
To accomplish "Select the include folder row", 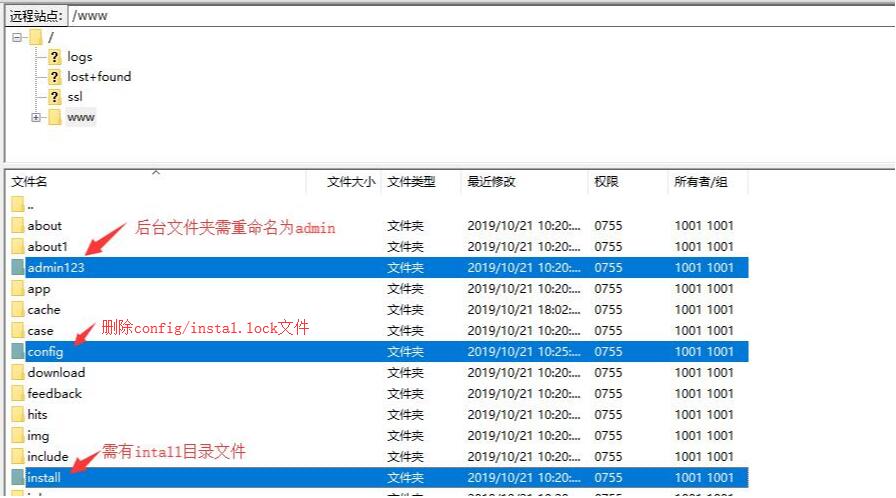I will tap(379, 457).
